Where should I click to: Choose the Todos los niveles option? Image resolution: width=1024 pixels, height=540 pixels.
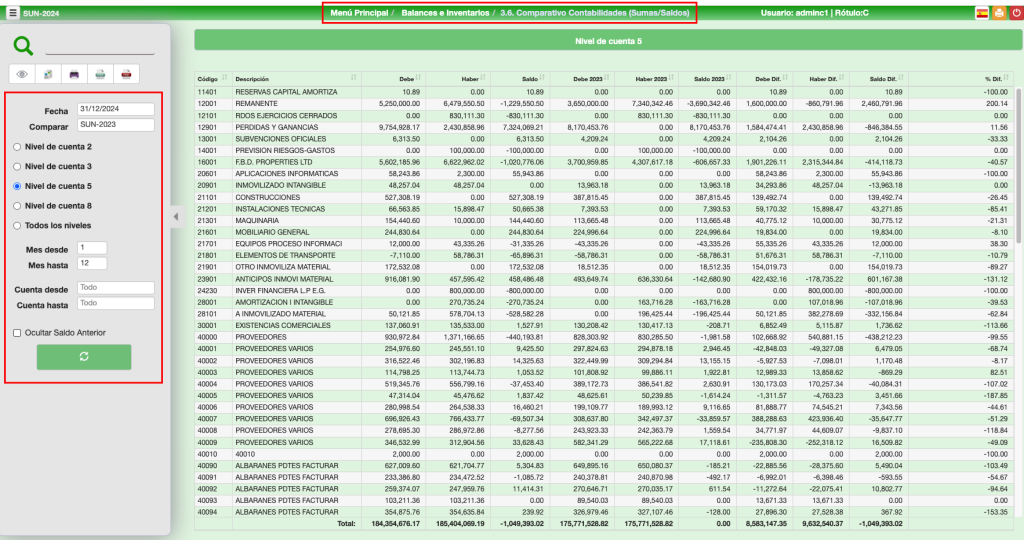point(17,225)
